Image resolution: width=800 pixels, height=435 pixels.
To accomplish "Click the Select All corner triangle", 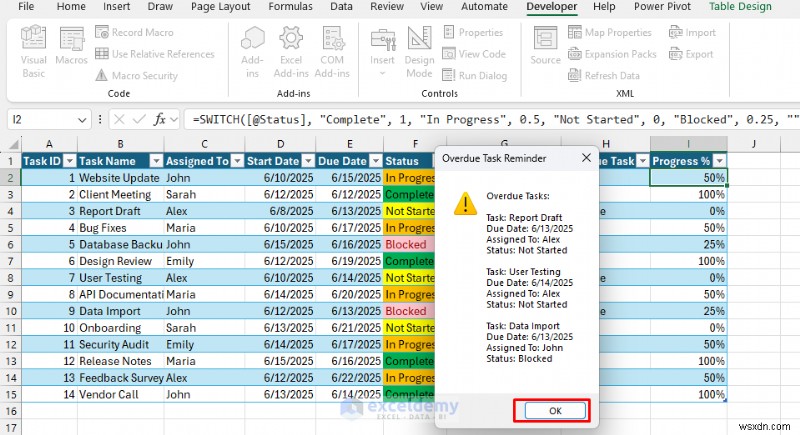I will coord(13,144).
